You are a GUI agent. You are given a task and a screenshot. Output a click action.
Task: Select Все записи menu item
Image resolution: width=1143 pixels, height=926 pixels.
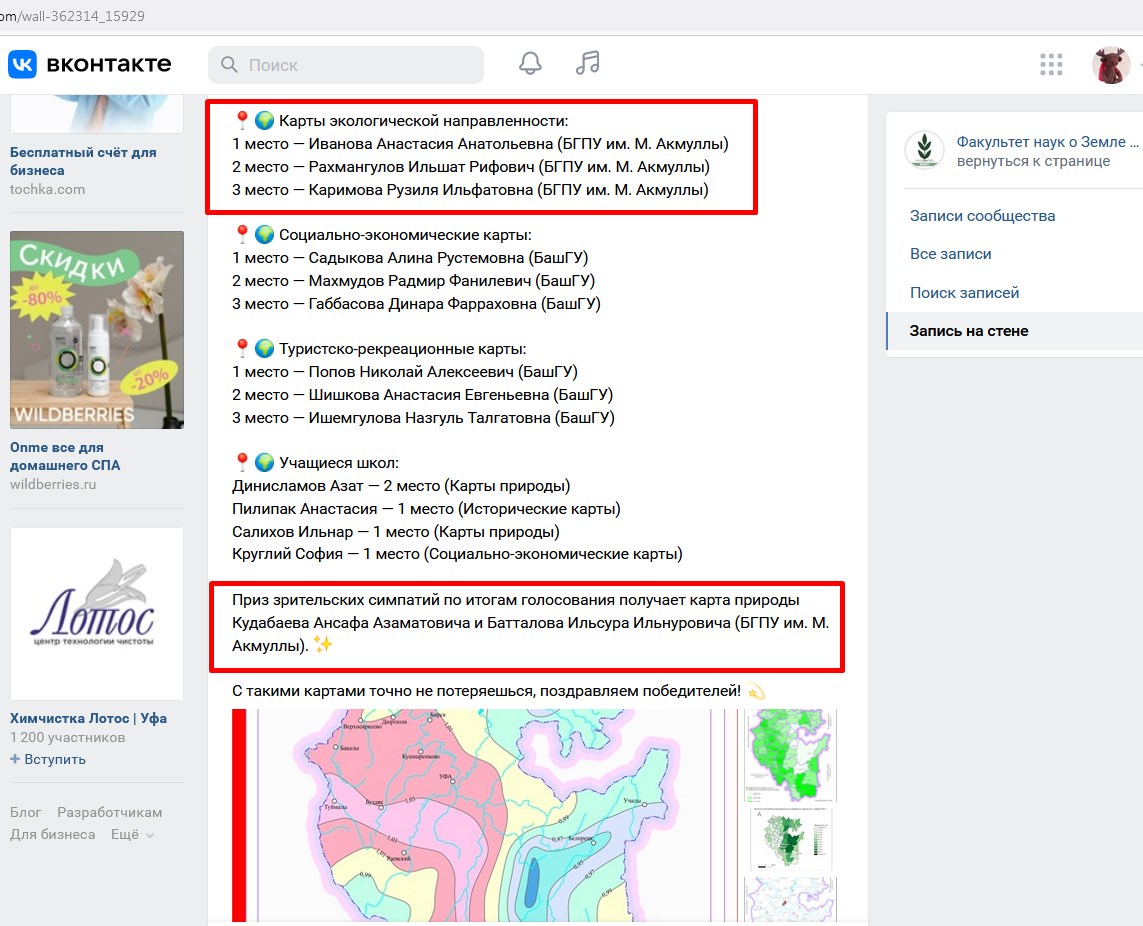pyautogui.click(x=950, y=254)
